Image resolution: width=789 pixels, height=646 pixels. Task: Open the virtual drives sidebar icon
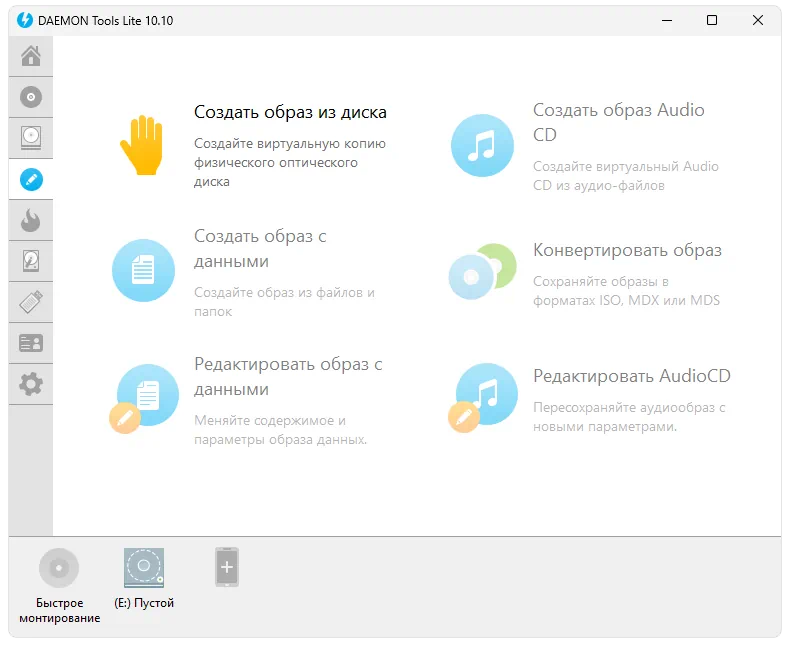click(31, 138)
